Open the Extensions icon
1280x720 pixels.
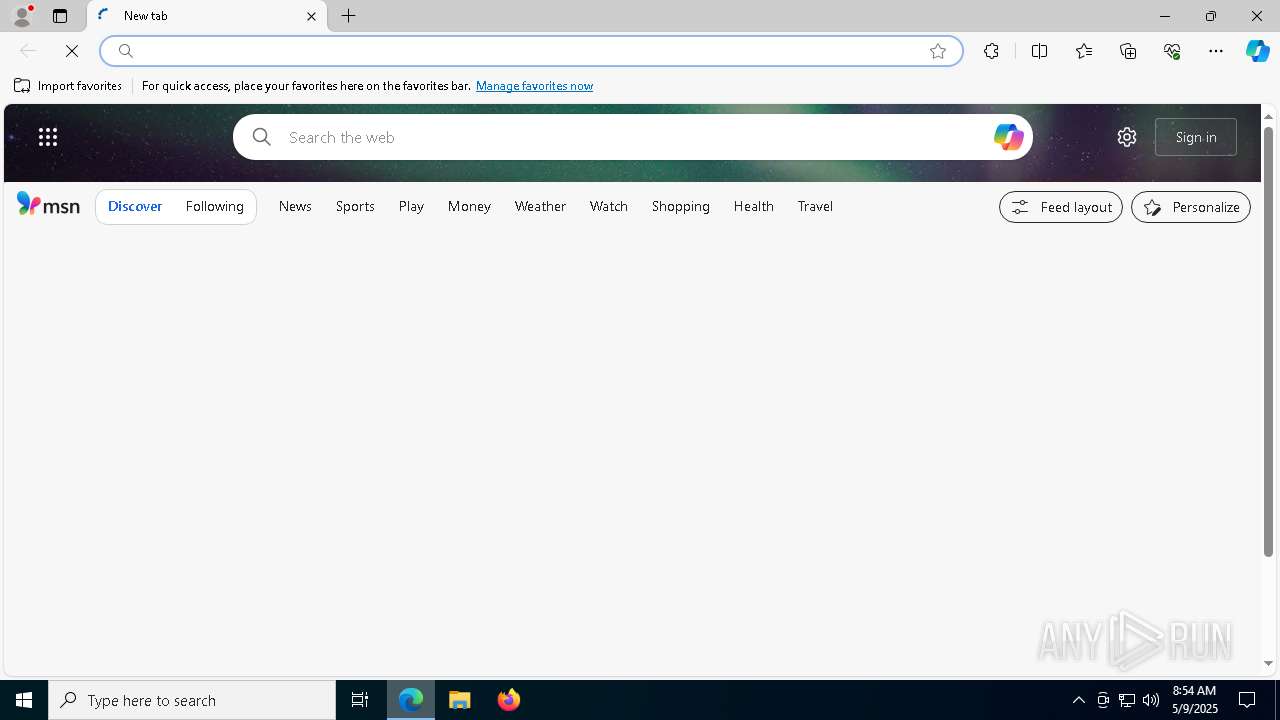click(991, 51)
